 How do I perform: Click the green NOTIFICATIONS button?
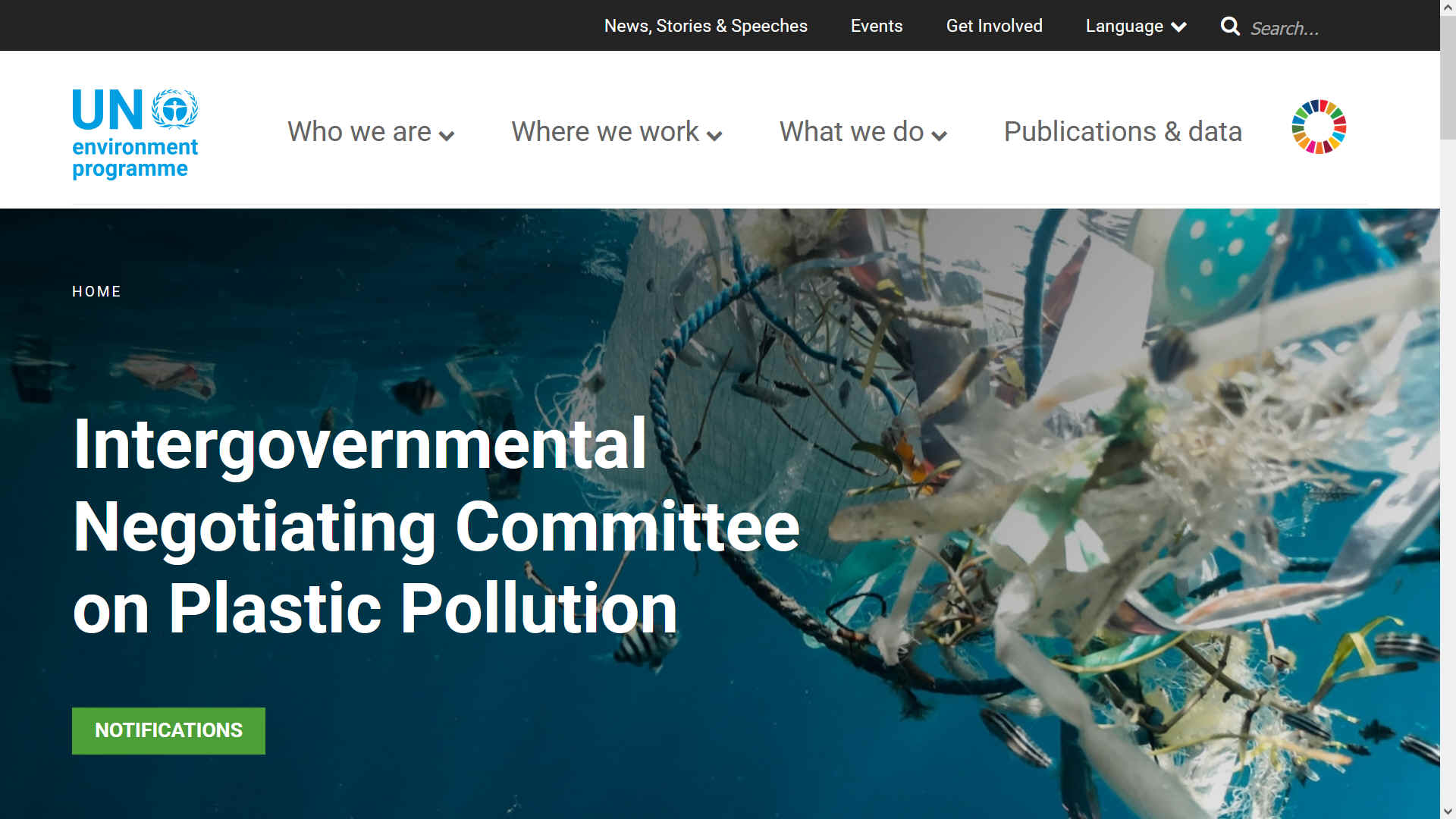click(168, 730)
